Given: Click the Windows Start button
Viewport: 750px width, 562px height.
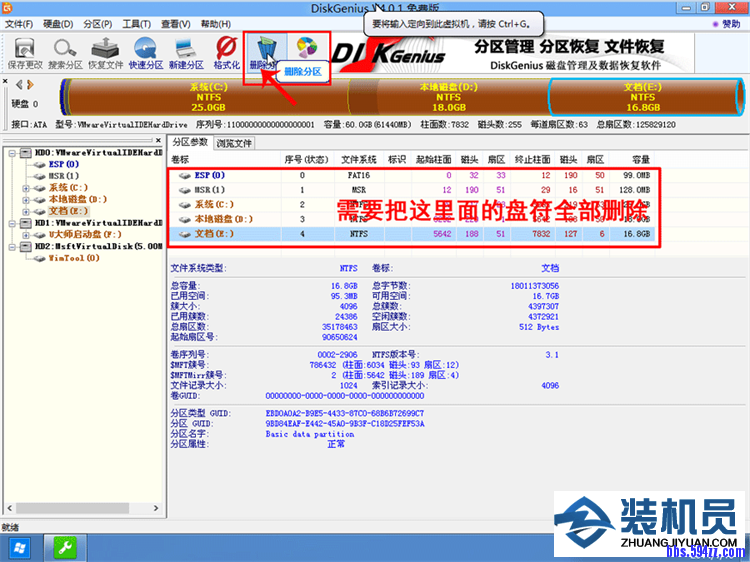Looking at the screenshot, I should 19,548.
